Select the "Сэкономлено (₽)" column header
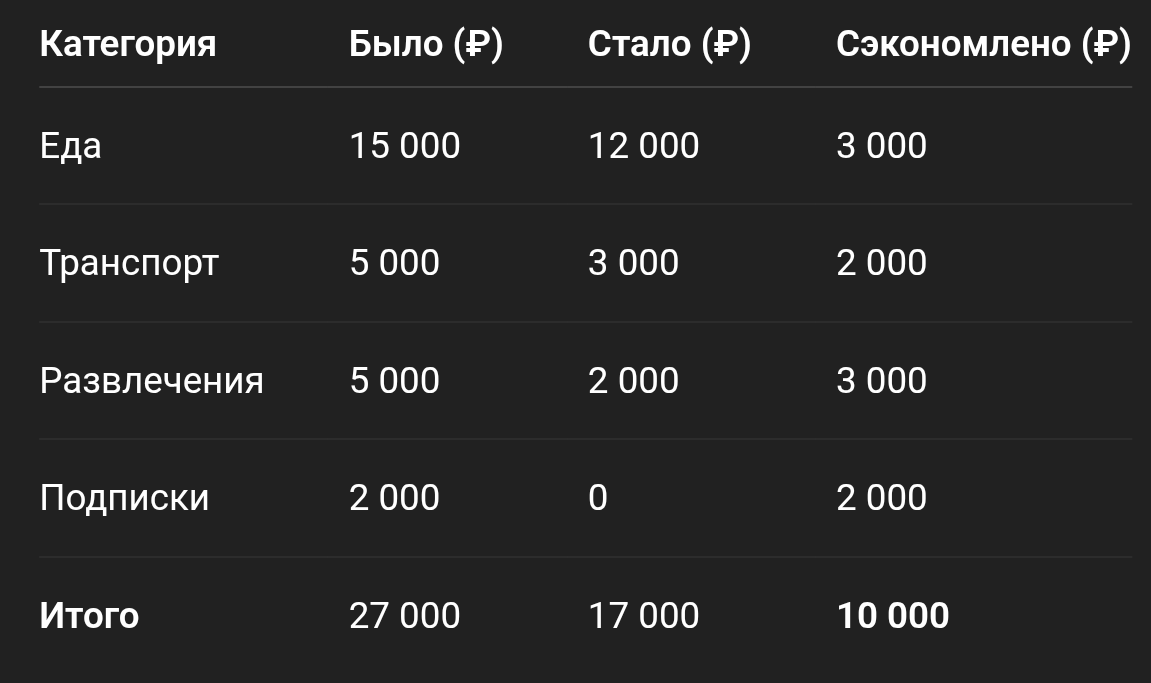1151x683 pixels. click(983, 44)
